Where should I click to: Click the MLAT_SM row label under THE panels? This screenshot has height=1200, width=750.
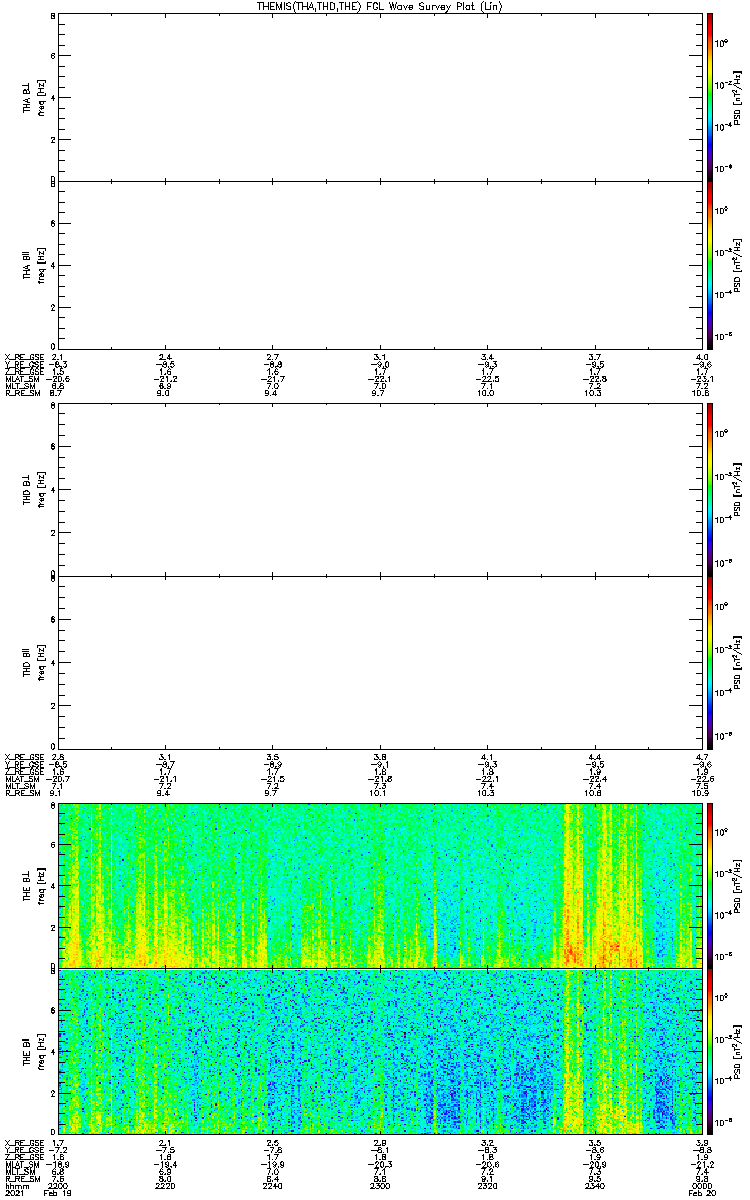21,1164
